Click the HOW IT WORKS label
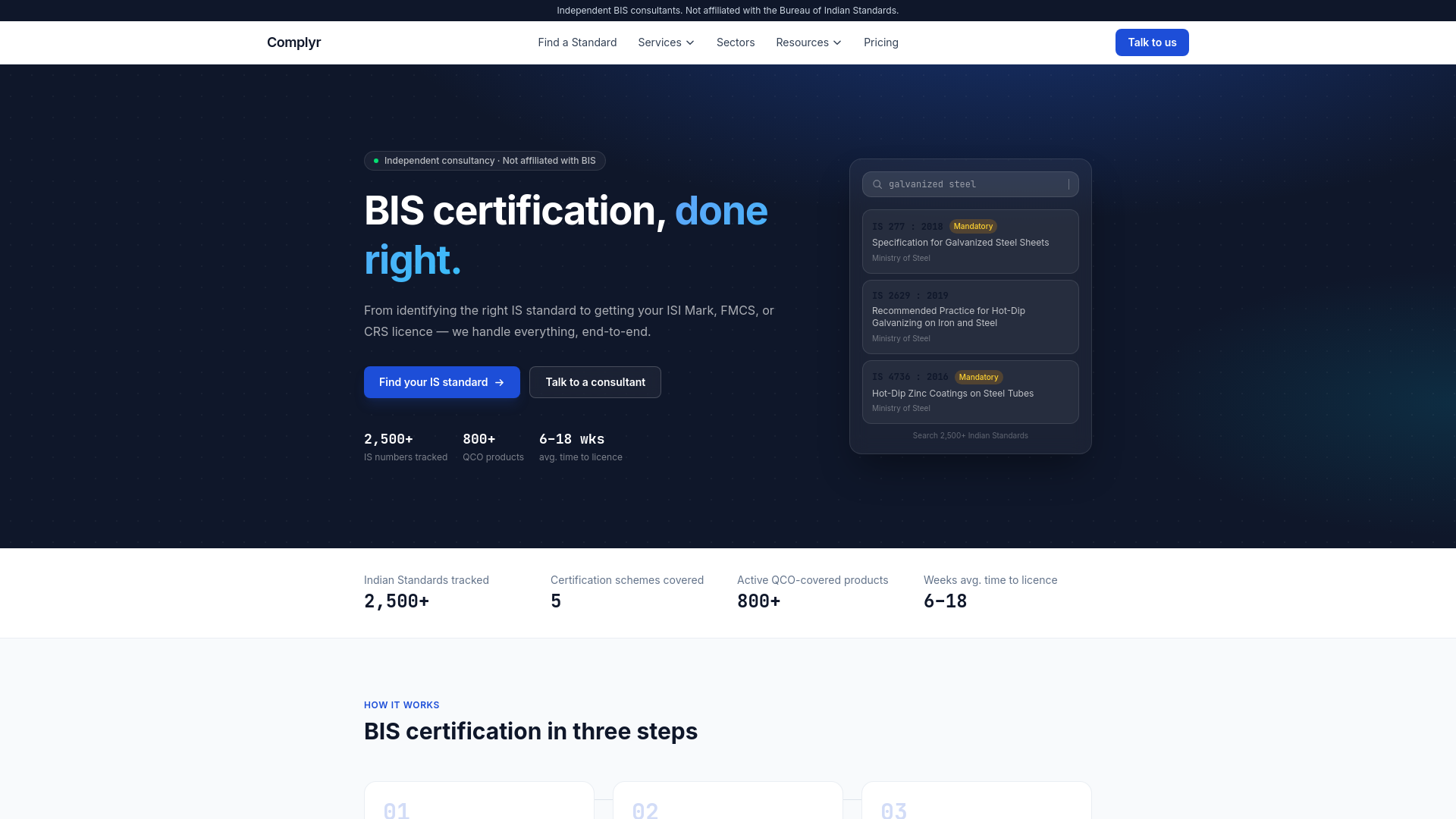 pos(402,705)
